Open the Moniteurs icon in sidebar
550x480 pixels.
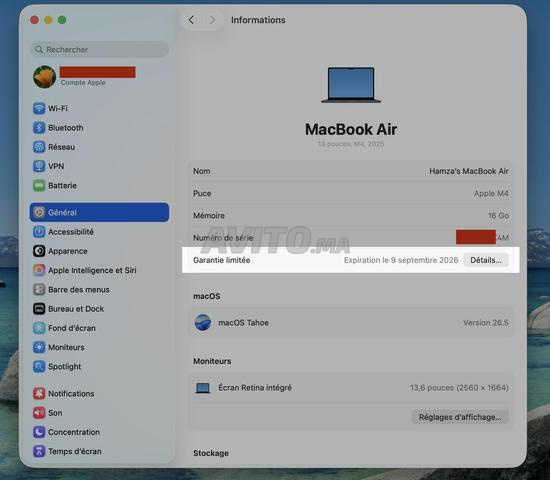(x=39, y=347)
